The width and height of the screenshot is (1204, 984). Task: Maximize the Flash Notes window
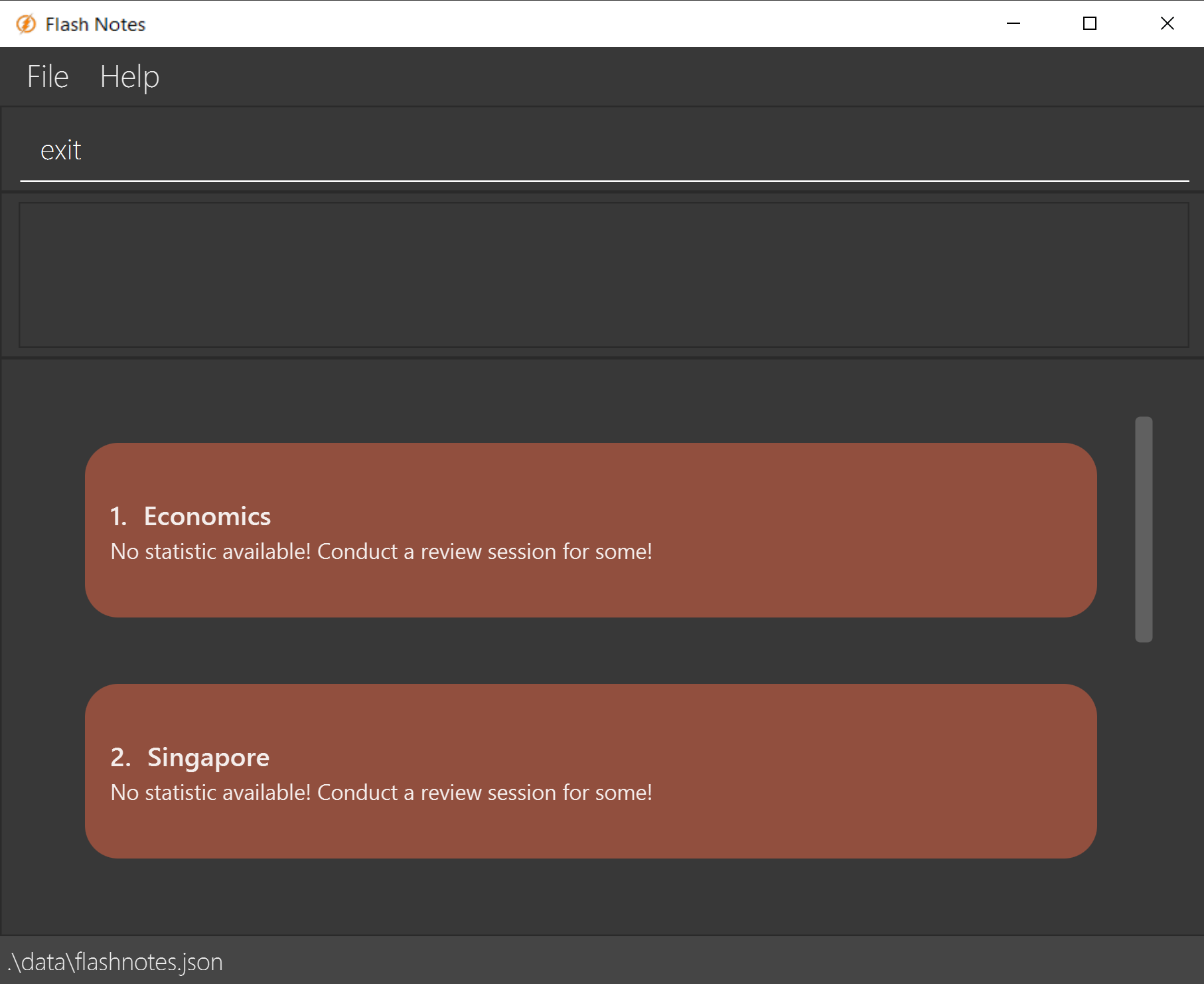(1090, 24)
